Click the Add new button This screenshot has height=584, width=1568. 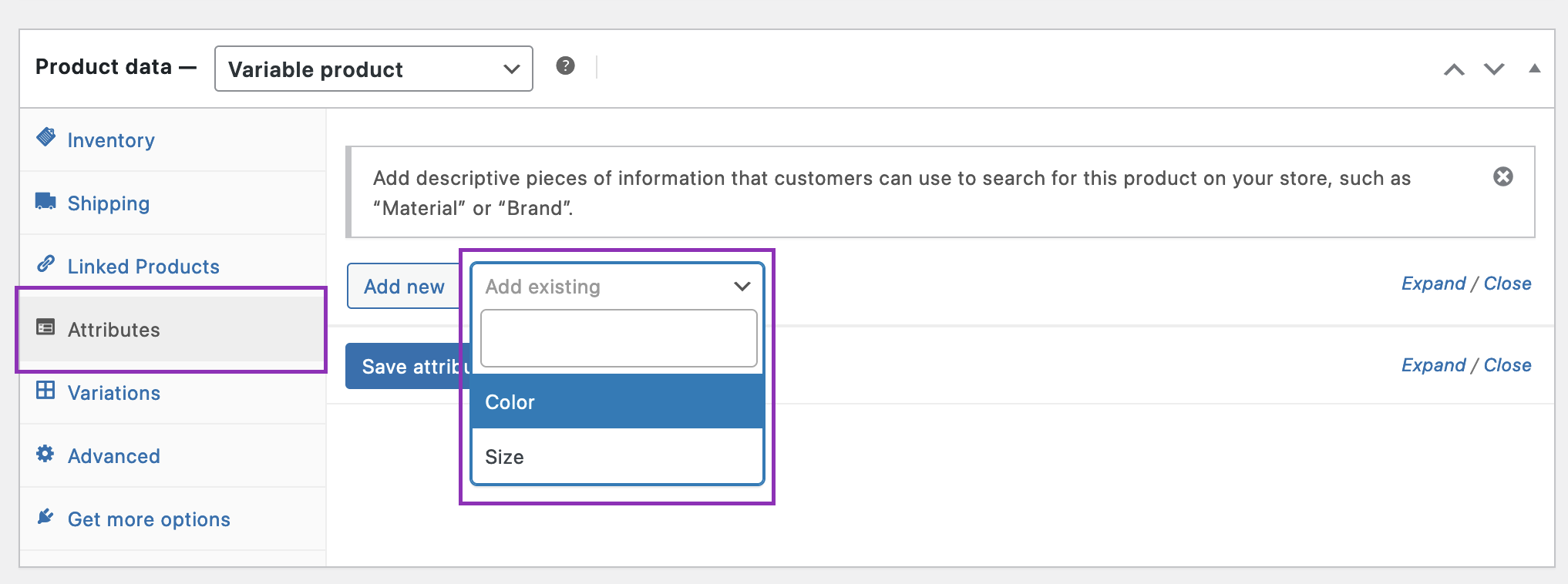(x=404, y=287)
